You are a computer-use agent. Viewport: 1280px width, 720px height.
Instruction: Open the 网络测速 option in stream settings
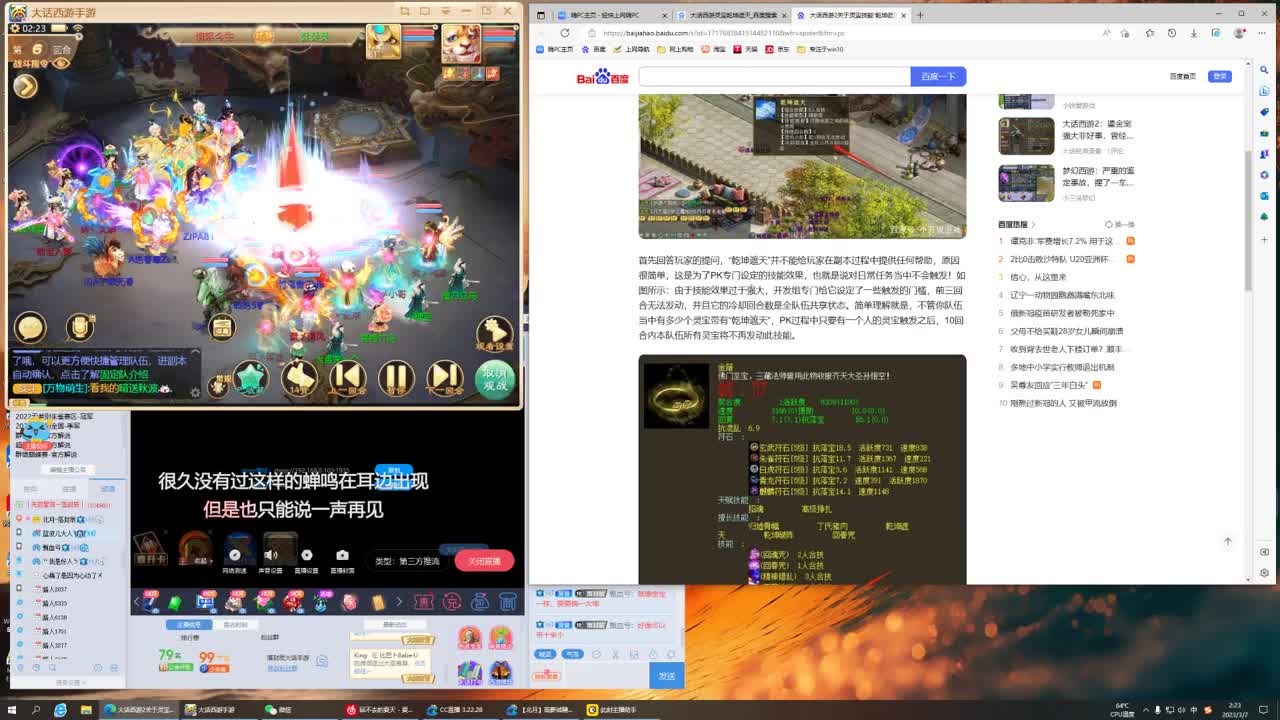coord(235,553)
